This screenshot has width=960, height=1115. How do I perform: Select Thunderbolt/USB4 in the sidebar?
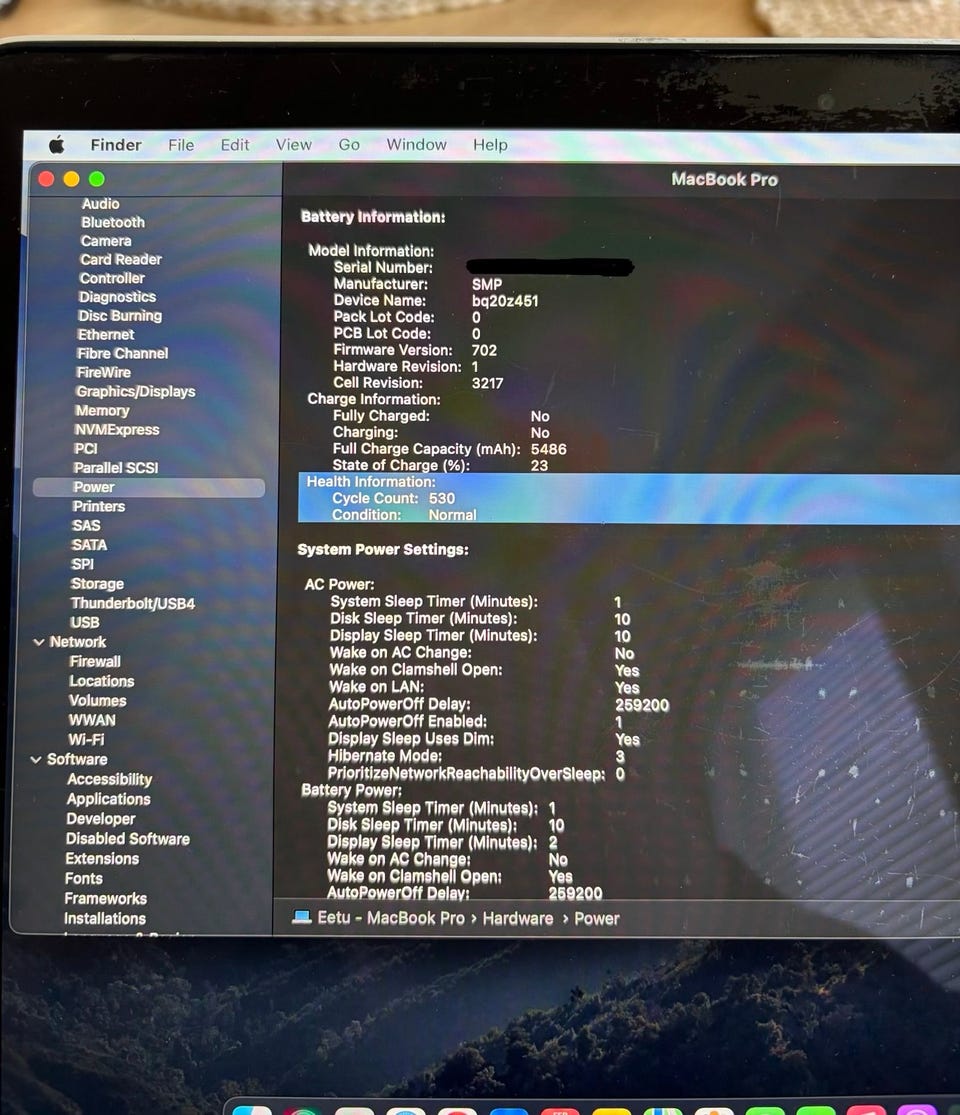pos(133,603)
